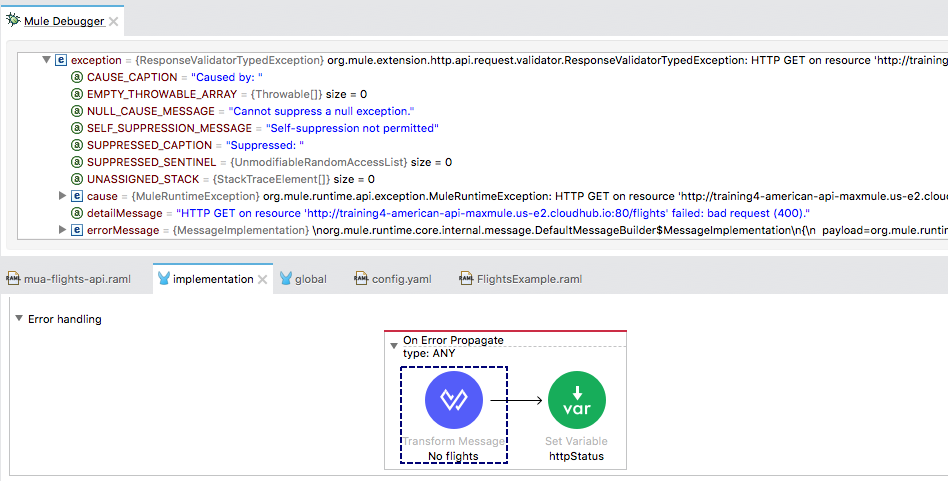Select "Self-suppression not permitted" value
The height and width of the screenshot is (481, 948).
pyautogui.click(x=352, y=128)
